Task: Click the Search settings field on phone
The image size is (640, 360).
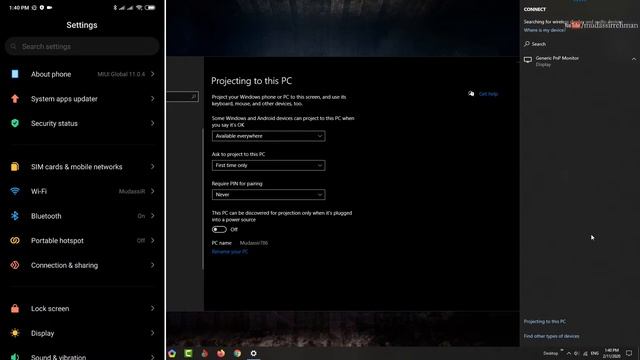Action: [82, 47]
